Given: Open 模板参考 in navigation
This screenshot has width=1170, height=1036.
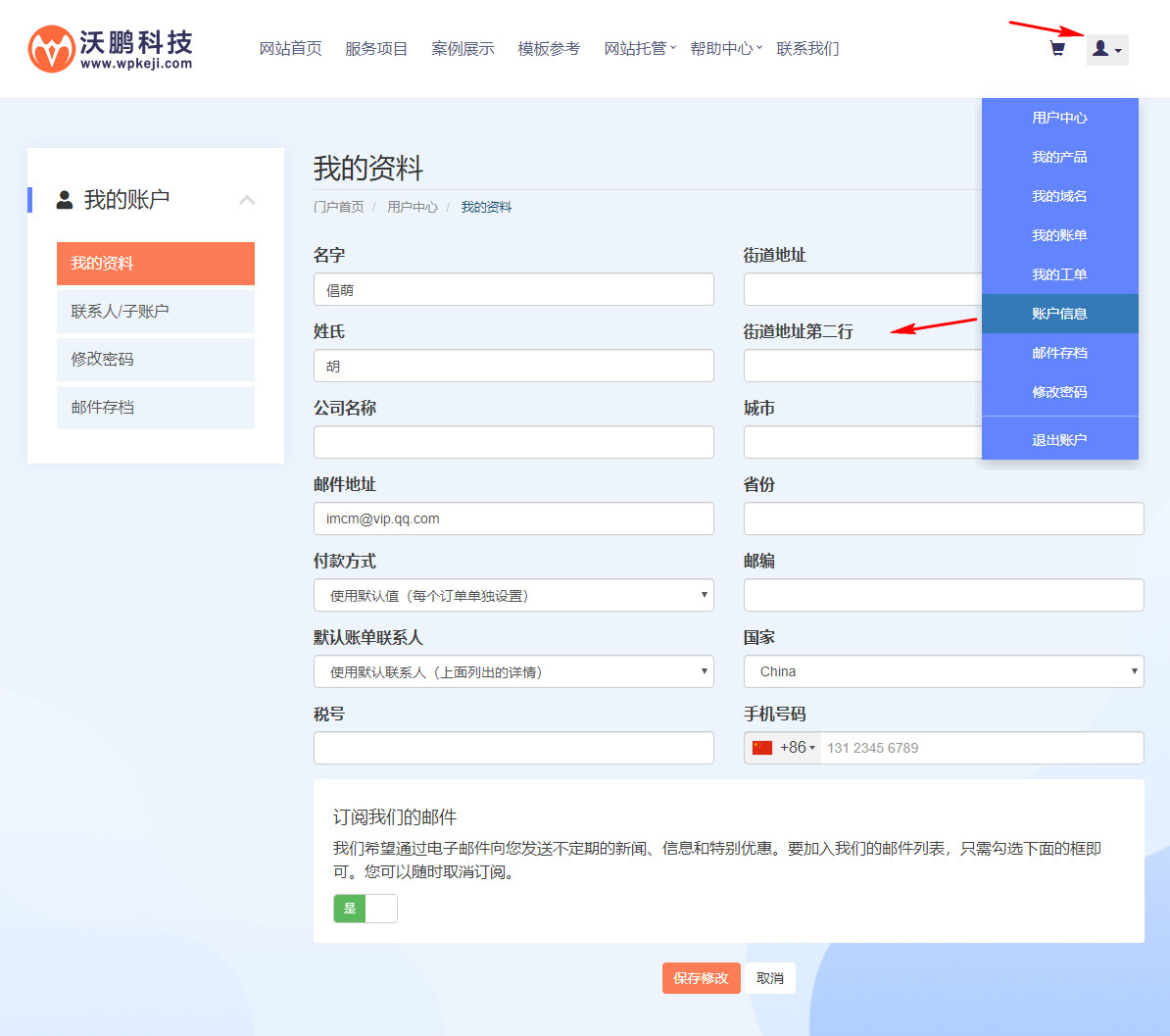Looking at the screenshot, I should click(x=549, y=48).
